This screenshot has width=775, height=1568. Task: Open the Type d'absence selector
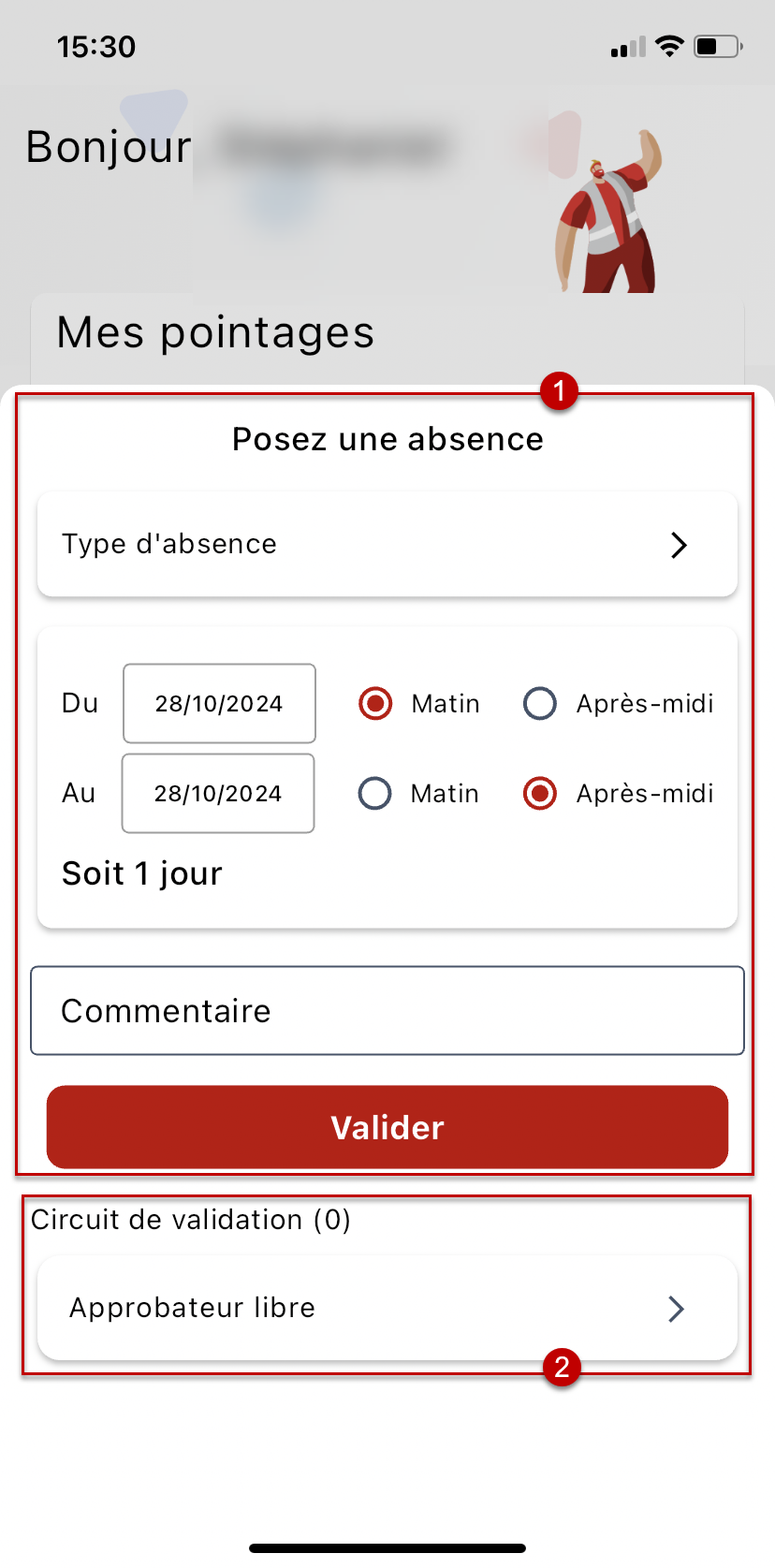coord(387,545)
